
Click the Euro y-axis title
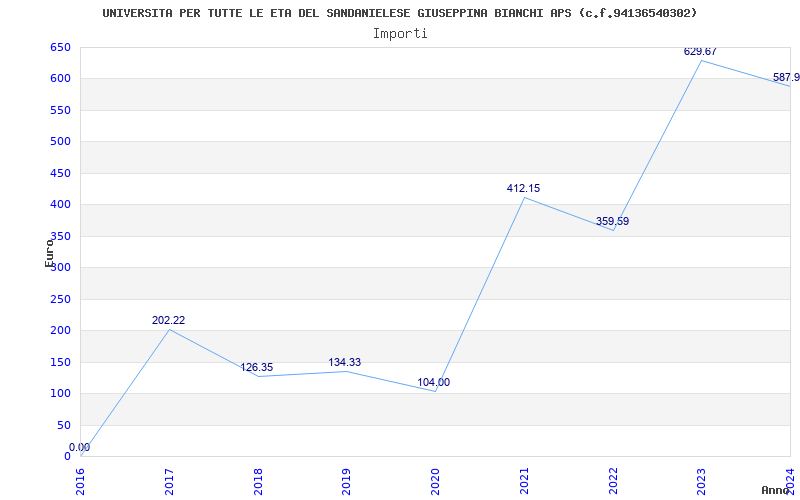(x=49, y=253)
